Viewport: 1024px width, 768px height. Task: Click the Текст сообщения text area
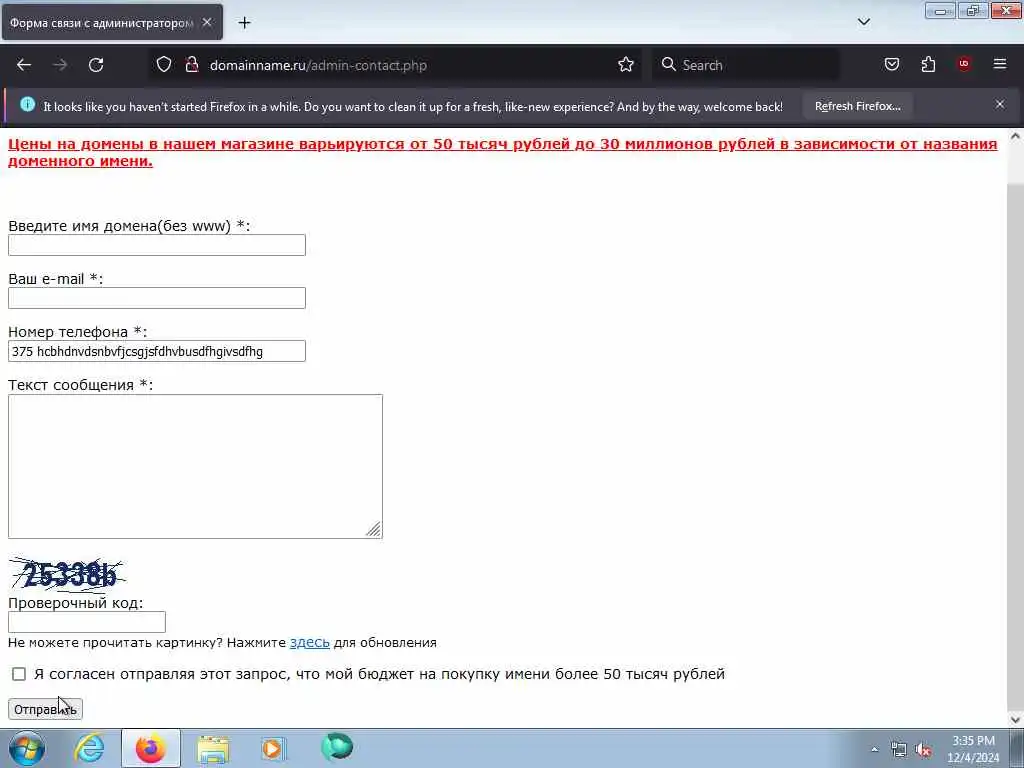195,466
